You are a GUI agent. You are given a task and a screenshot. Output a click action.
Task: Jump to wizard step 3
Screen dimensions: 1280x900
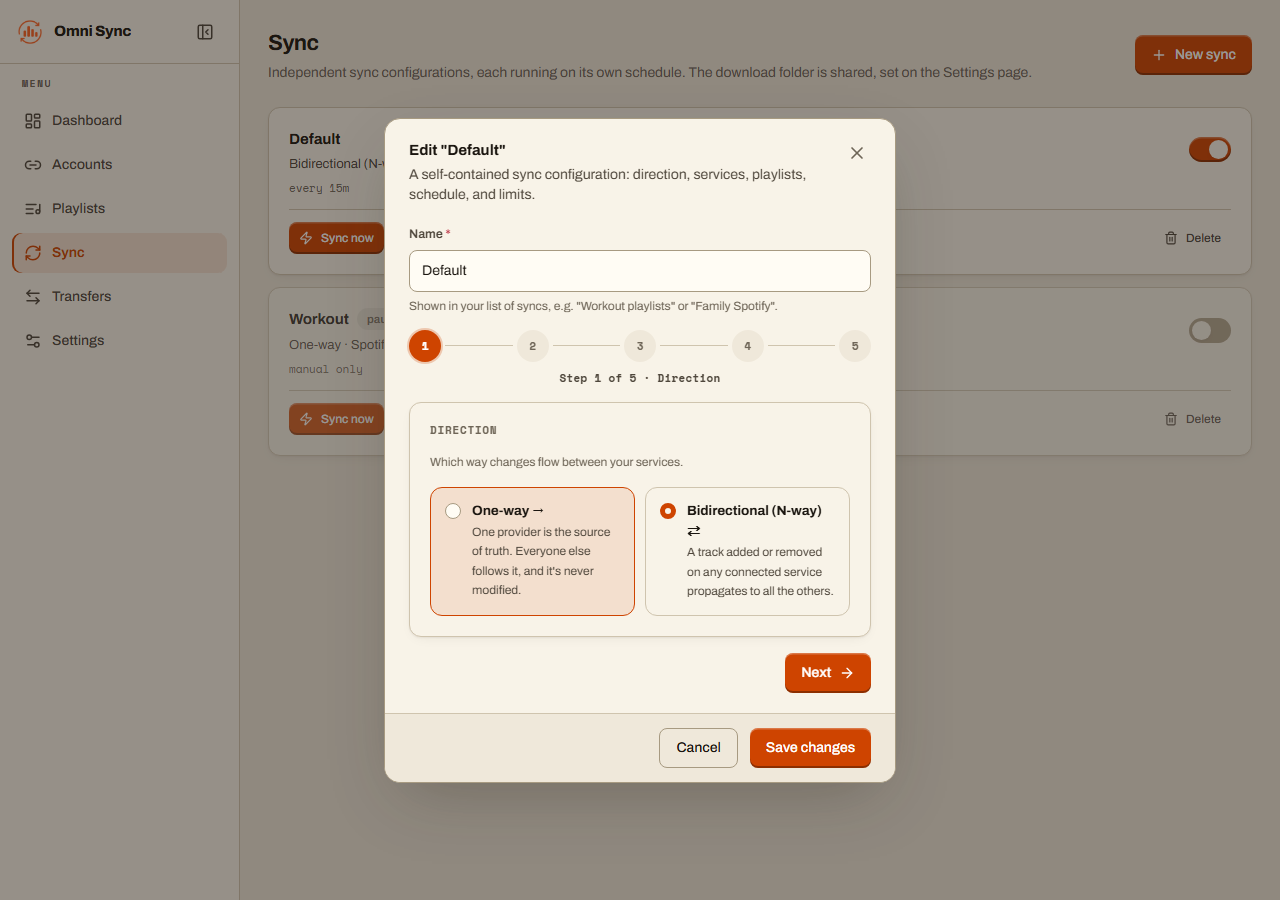click(x=640, y=346)
